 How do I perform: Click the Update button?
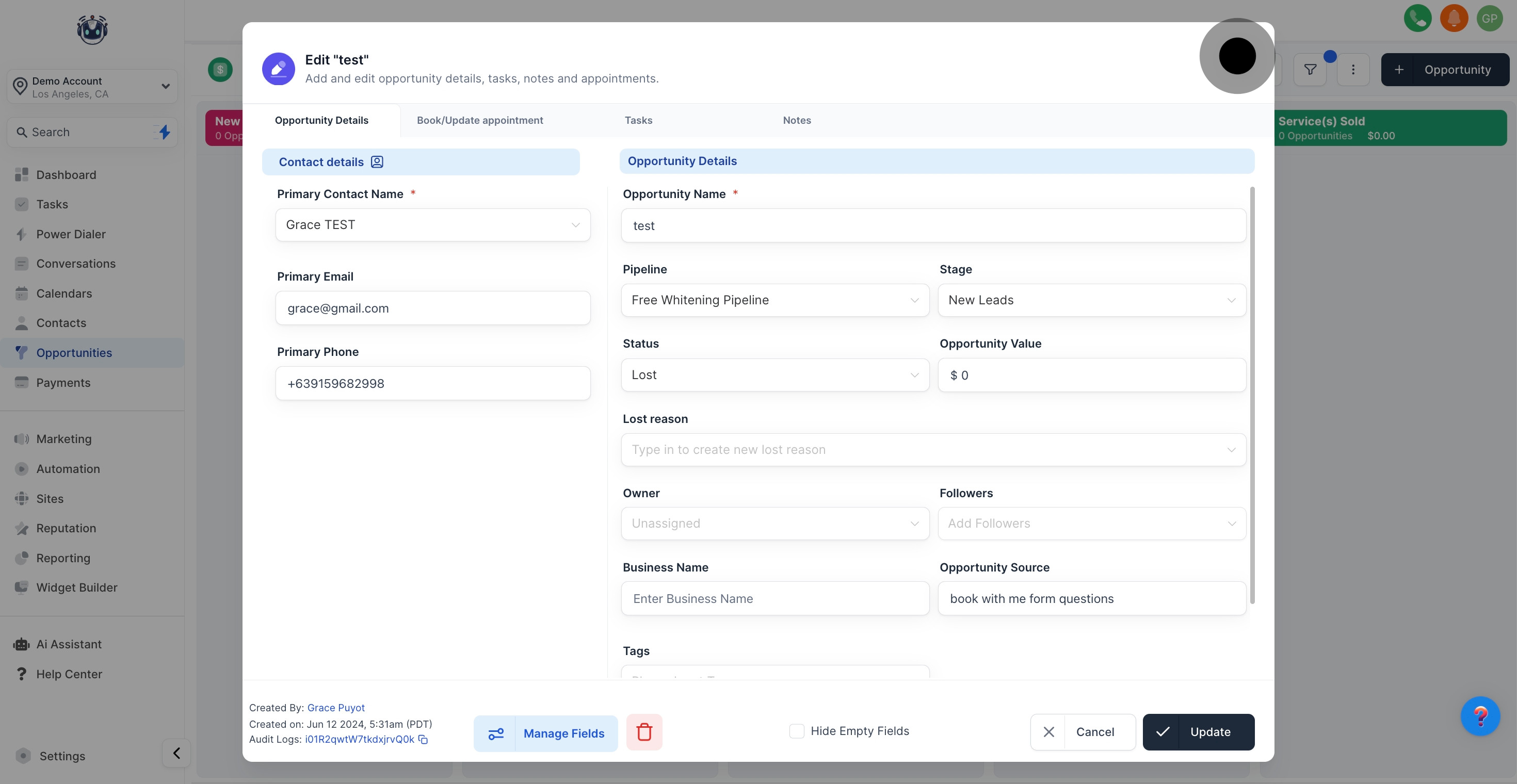[x=1198, y=731]
